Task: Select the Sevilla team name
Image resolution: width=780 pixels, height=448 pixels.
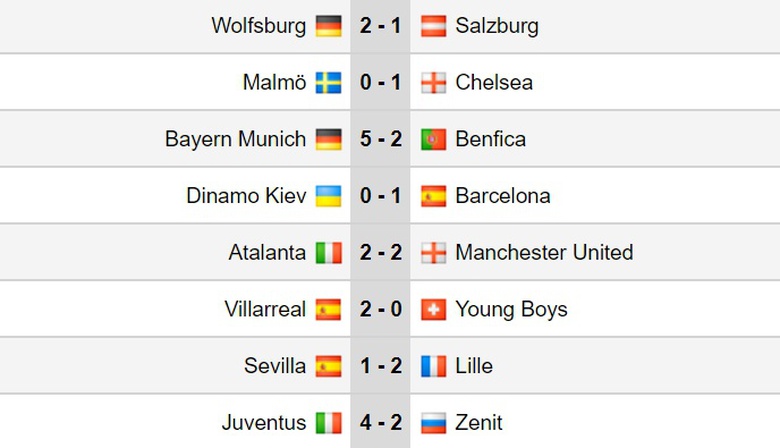Action: coord(275,366)
